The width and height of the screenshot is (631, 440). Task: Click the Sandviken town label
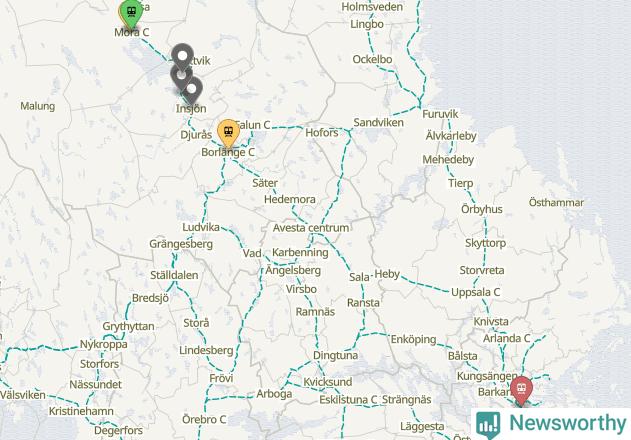(378, 123)
